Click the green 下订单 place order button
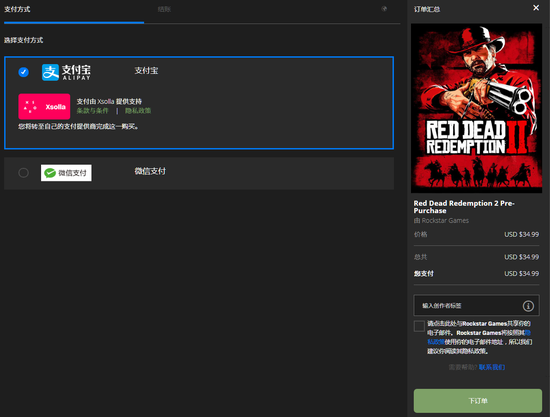550x417 pixels. point(478,401)
